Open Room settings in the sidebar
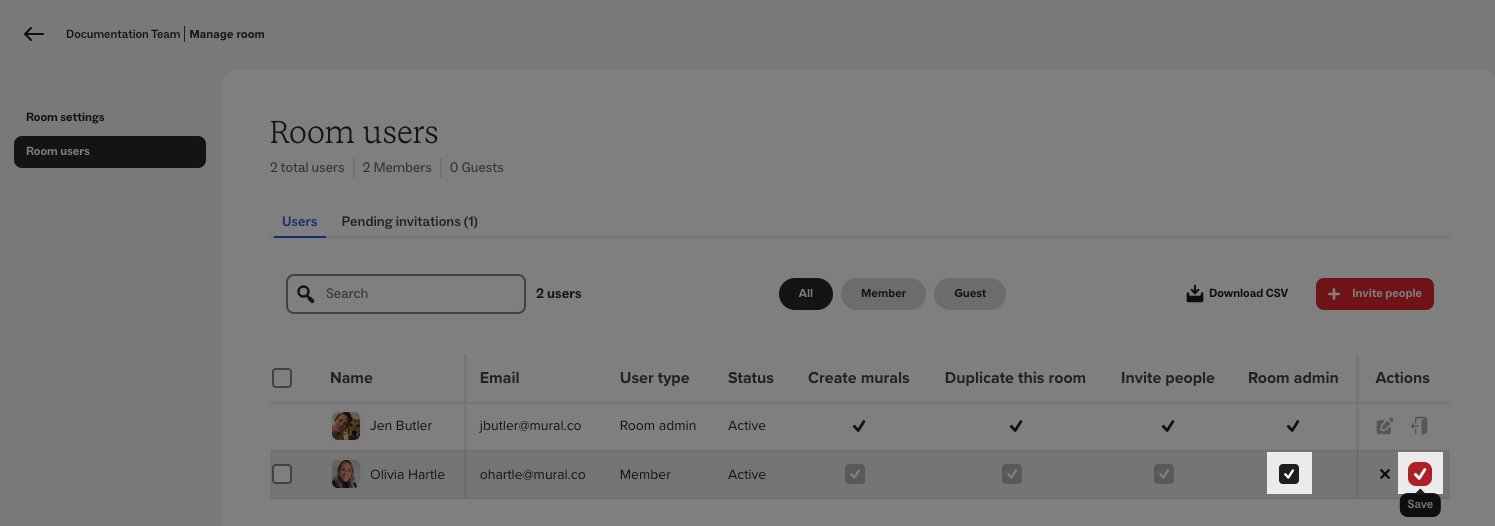Image resolution: width=1495 pixels, height=526 pixels. point(65,117)
